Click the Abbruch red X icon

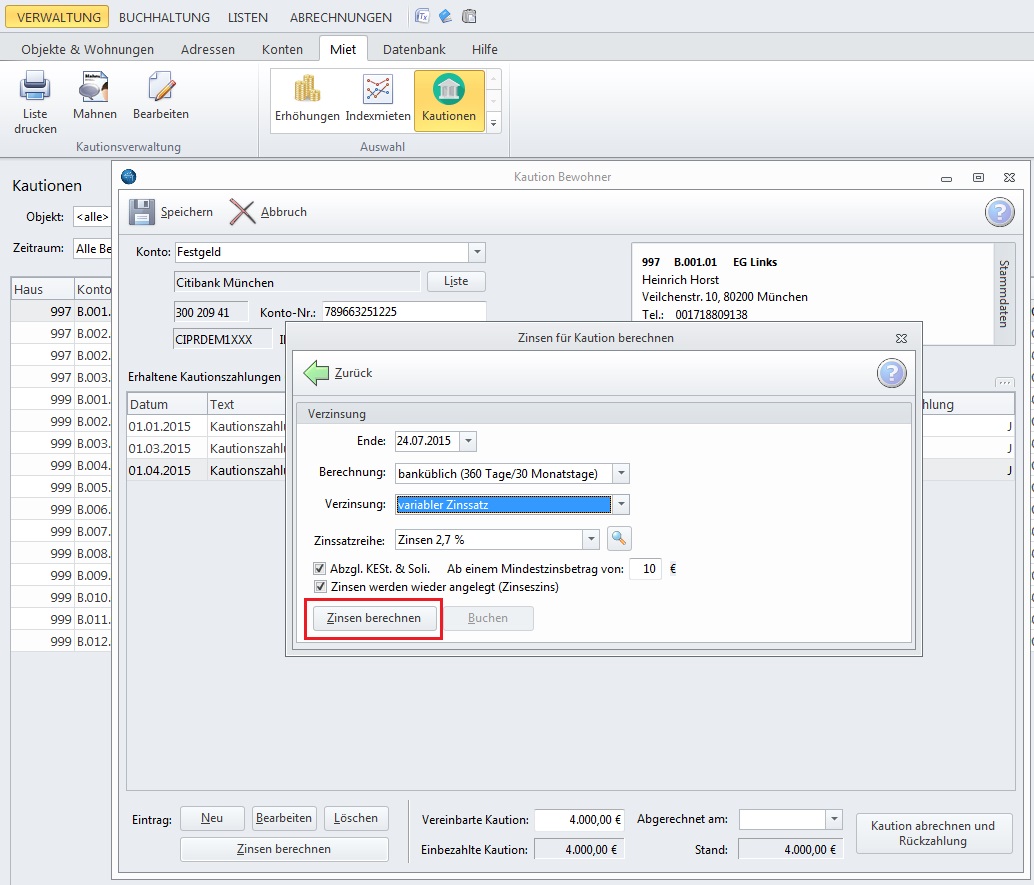[242, 212]
